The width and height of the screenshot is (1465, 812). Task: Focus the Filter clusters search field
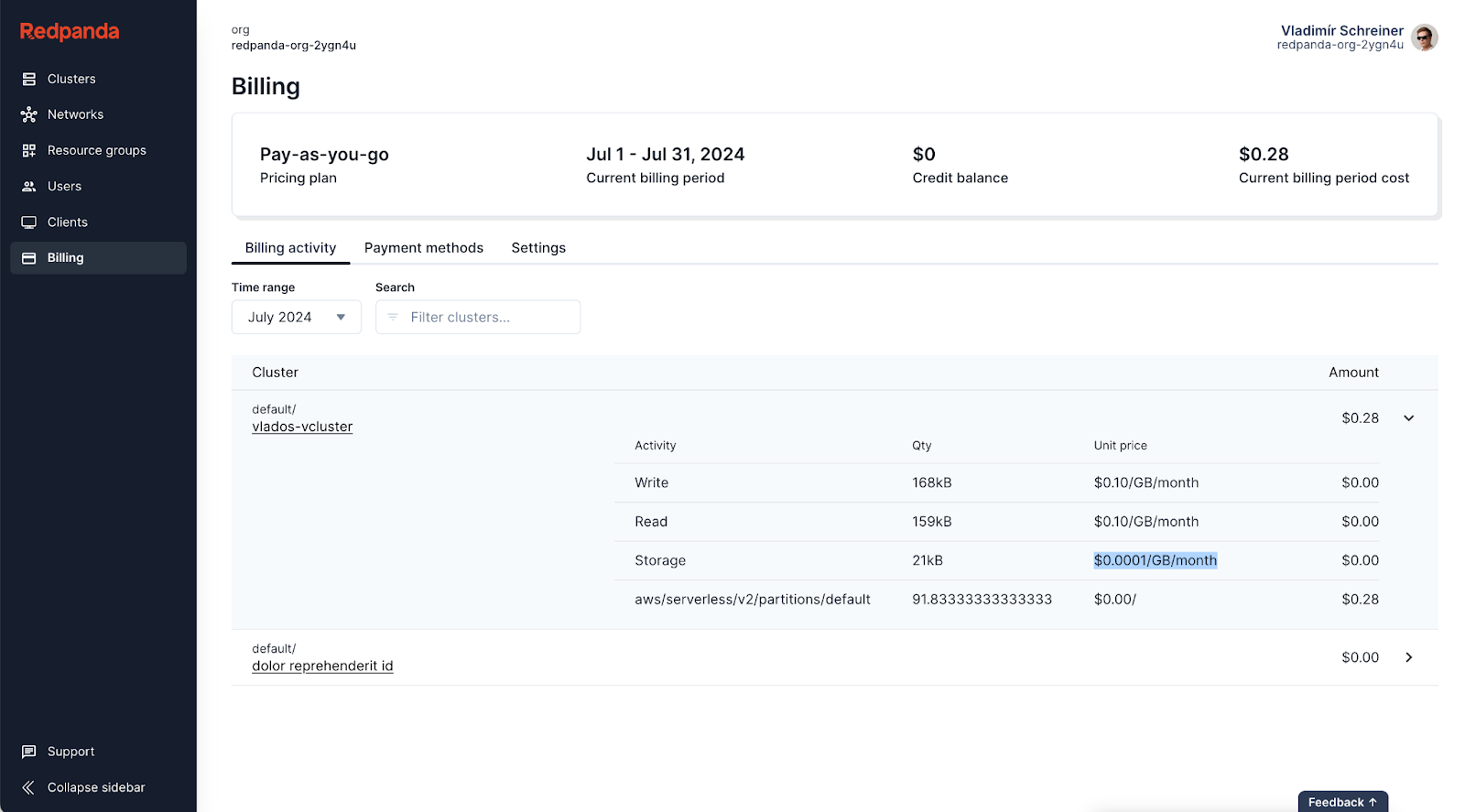[x=478, y=317]
